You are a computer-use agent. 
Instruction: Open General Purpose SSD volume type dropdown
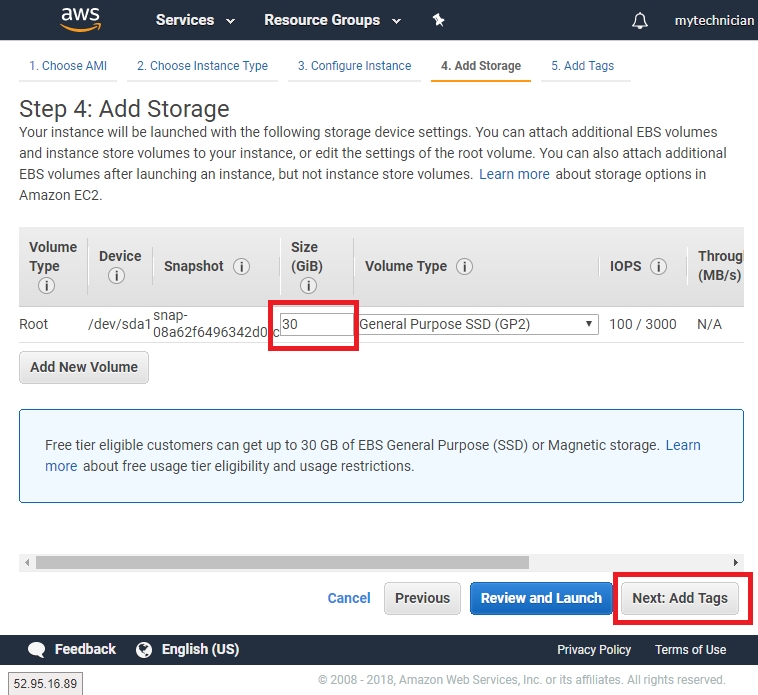click(x=478, y=324)
